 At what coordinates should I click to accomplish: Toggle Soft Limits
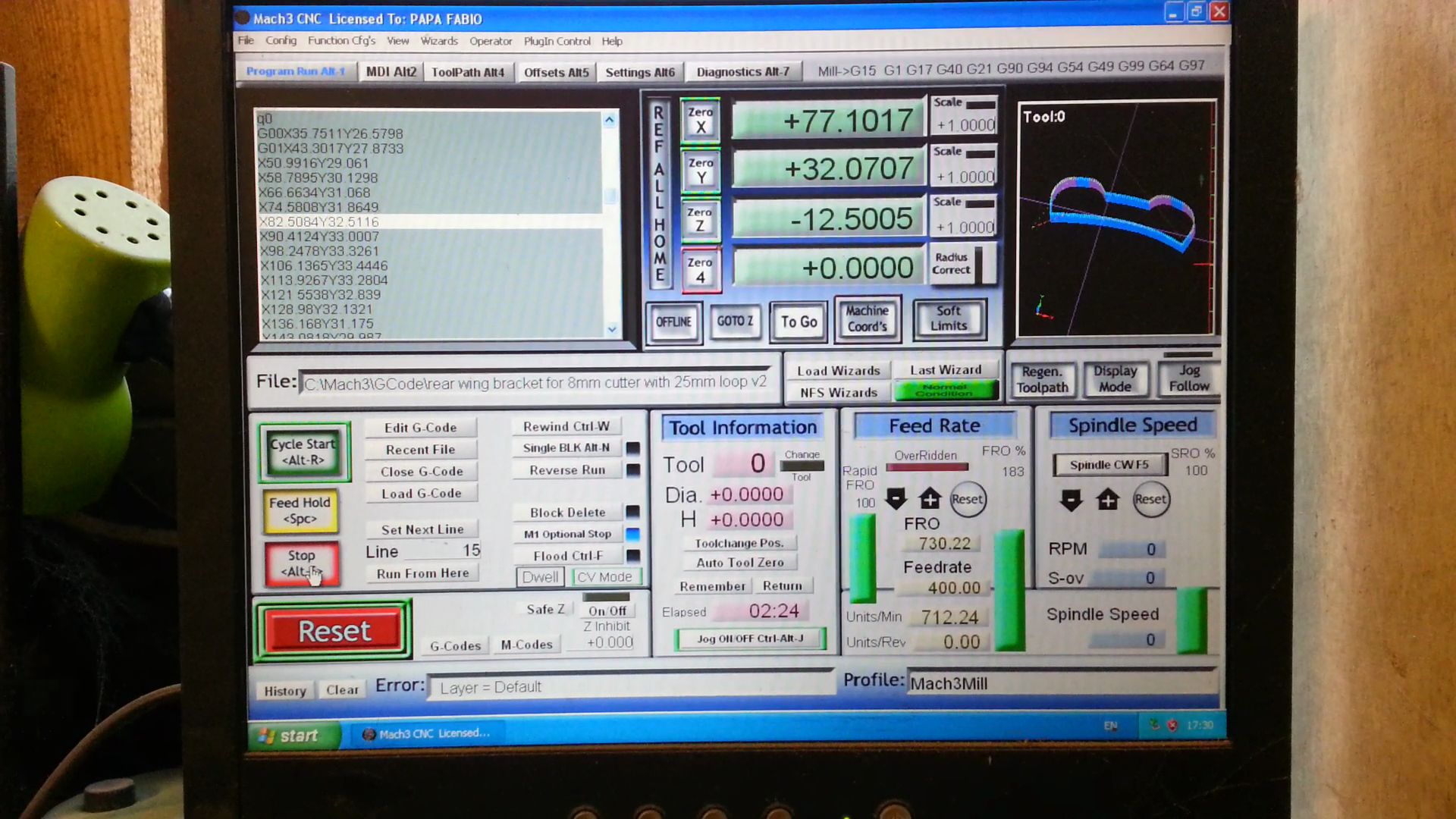point(949,318)
